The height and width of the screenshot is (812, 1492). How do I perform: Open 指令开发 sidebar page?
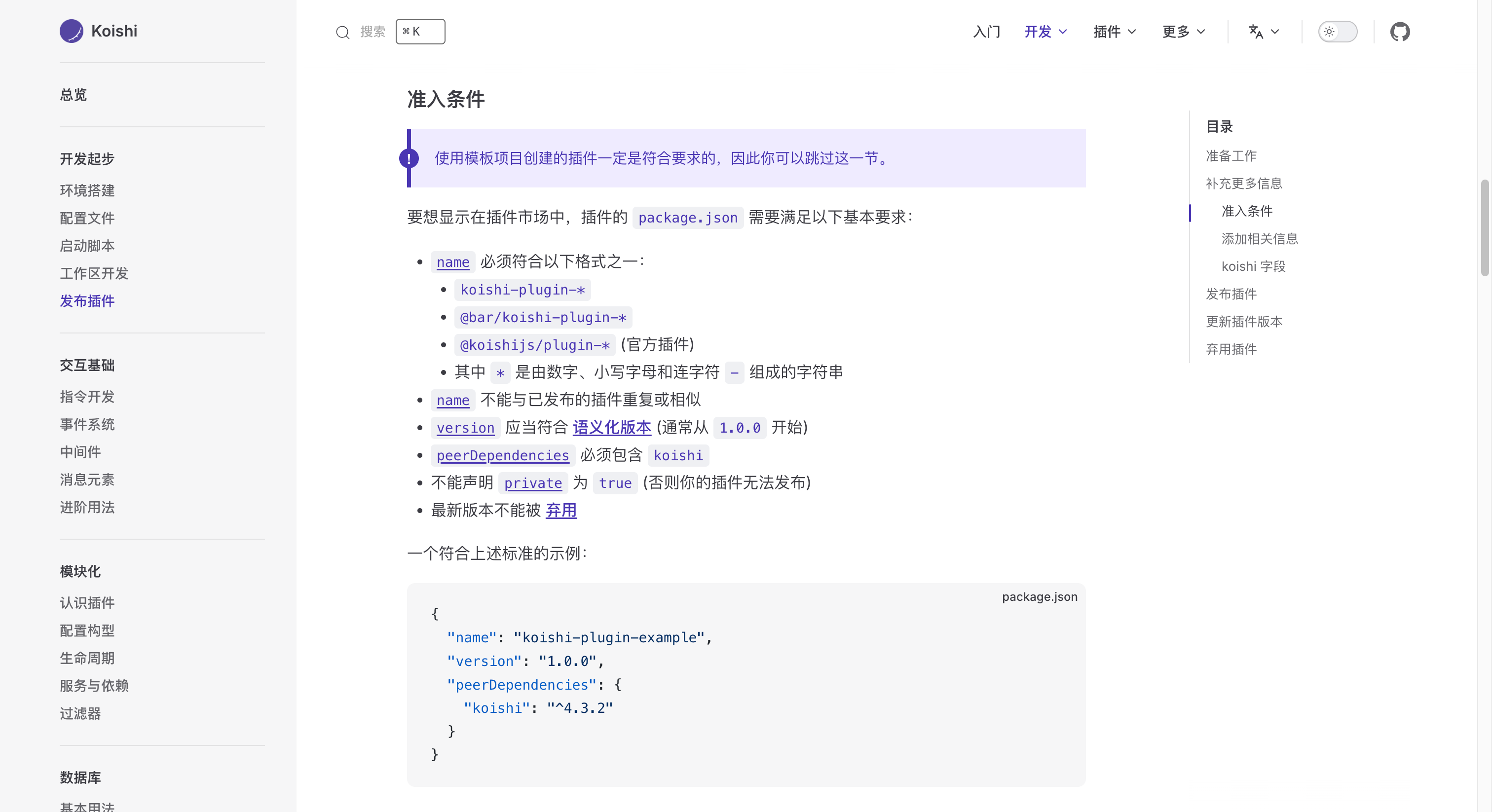point(87,396)
